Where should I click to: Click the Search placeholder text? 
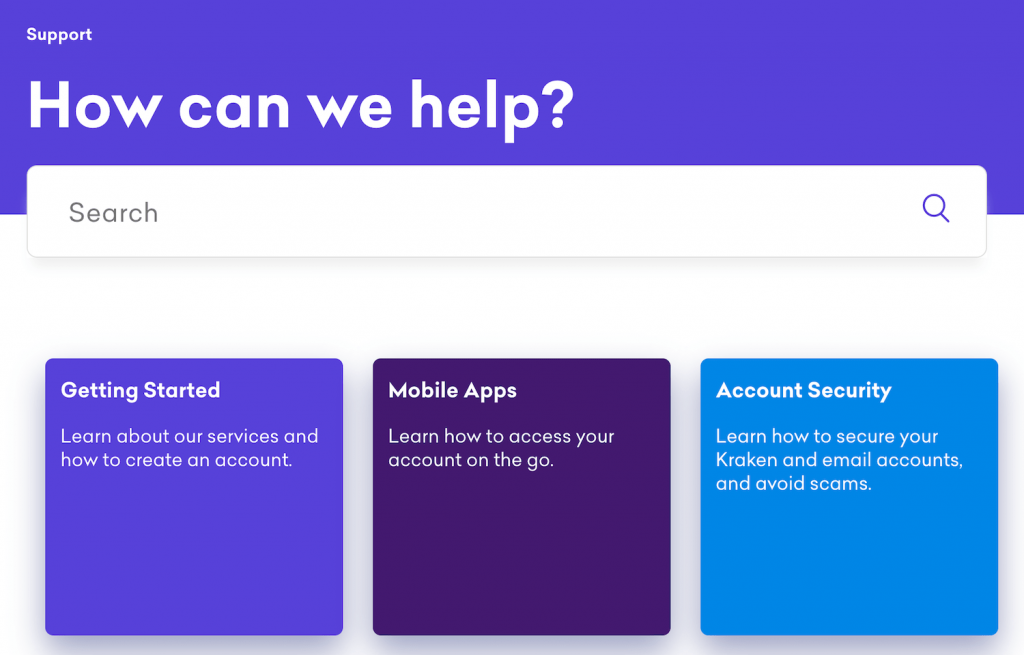pos(114,213)
